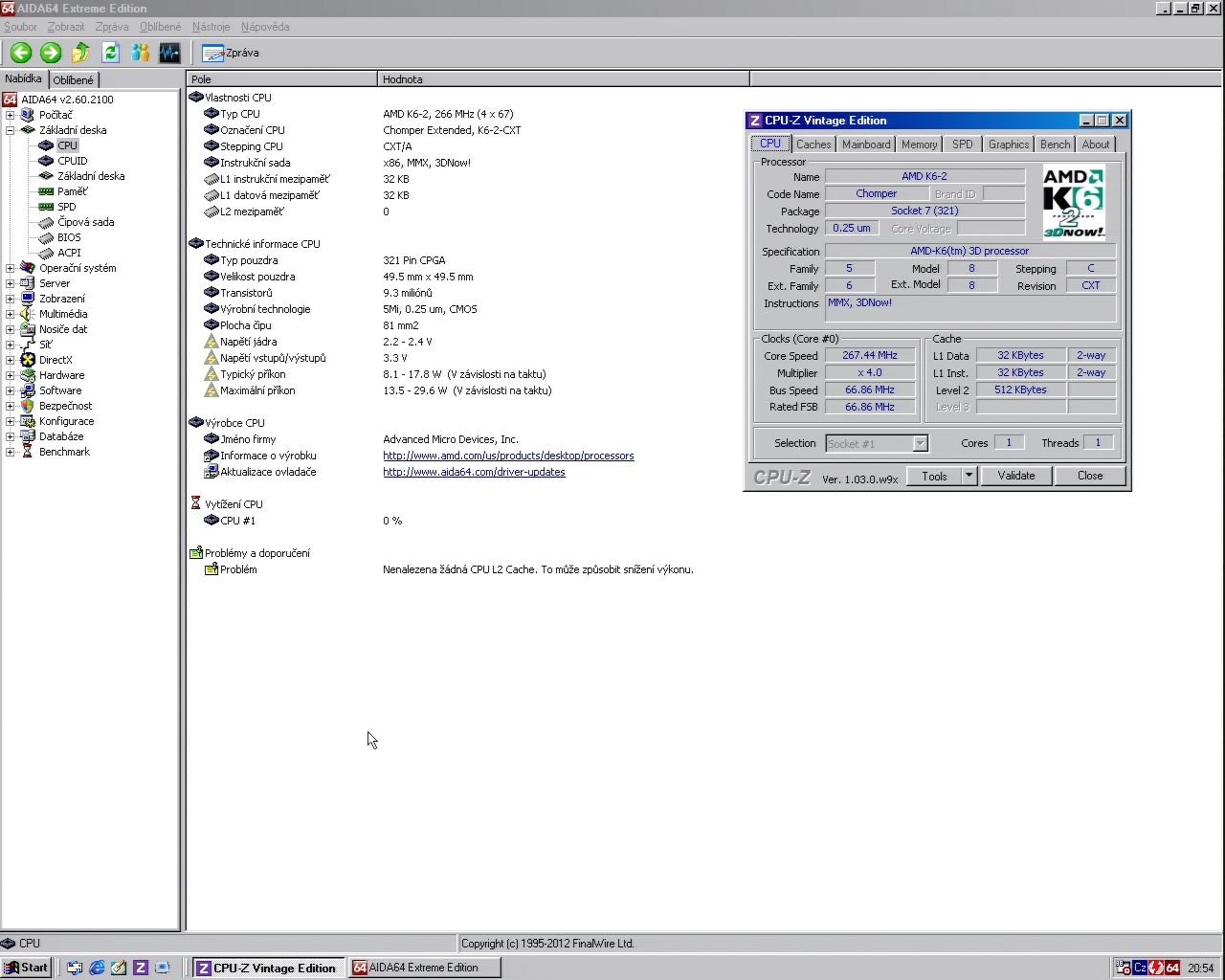
Task: Collapse the top-level Základní deska tree node
Action: (11, 130)
